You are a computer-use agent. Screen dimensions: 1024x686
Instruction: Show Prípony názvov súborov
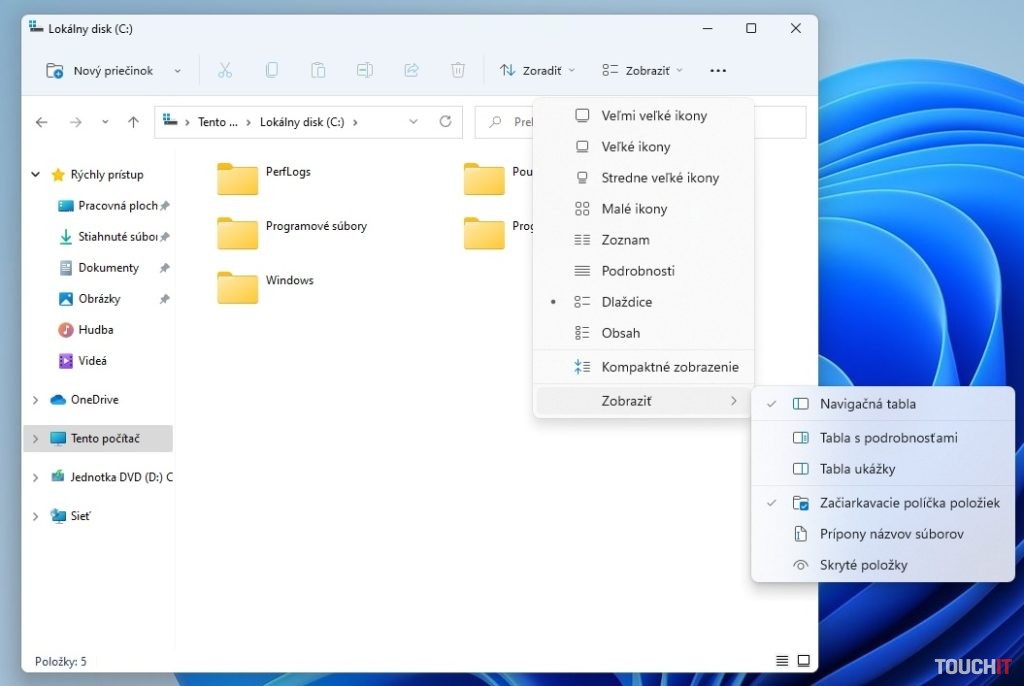tap(884, 533)
